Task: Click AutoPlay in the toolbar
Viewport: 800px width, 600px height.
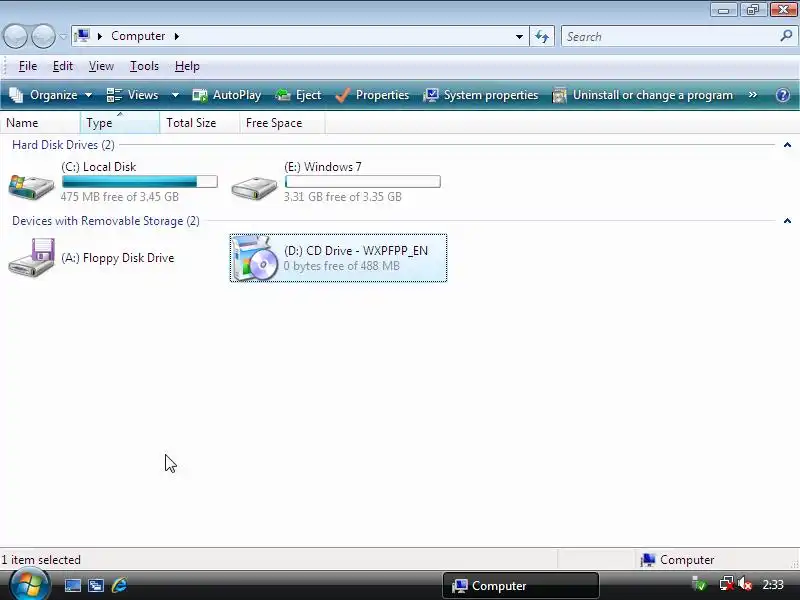Action: tap(227, 95)
